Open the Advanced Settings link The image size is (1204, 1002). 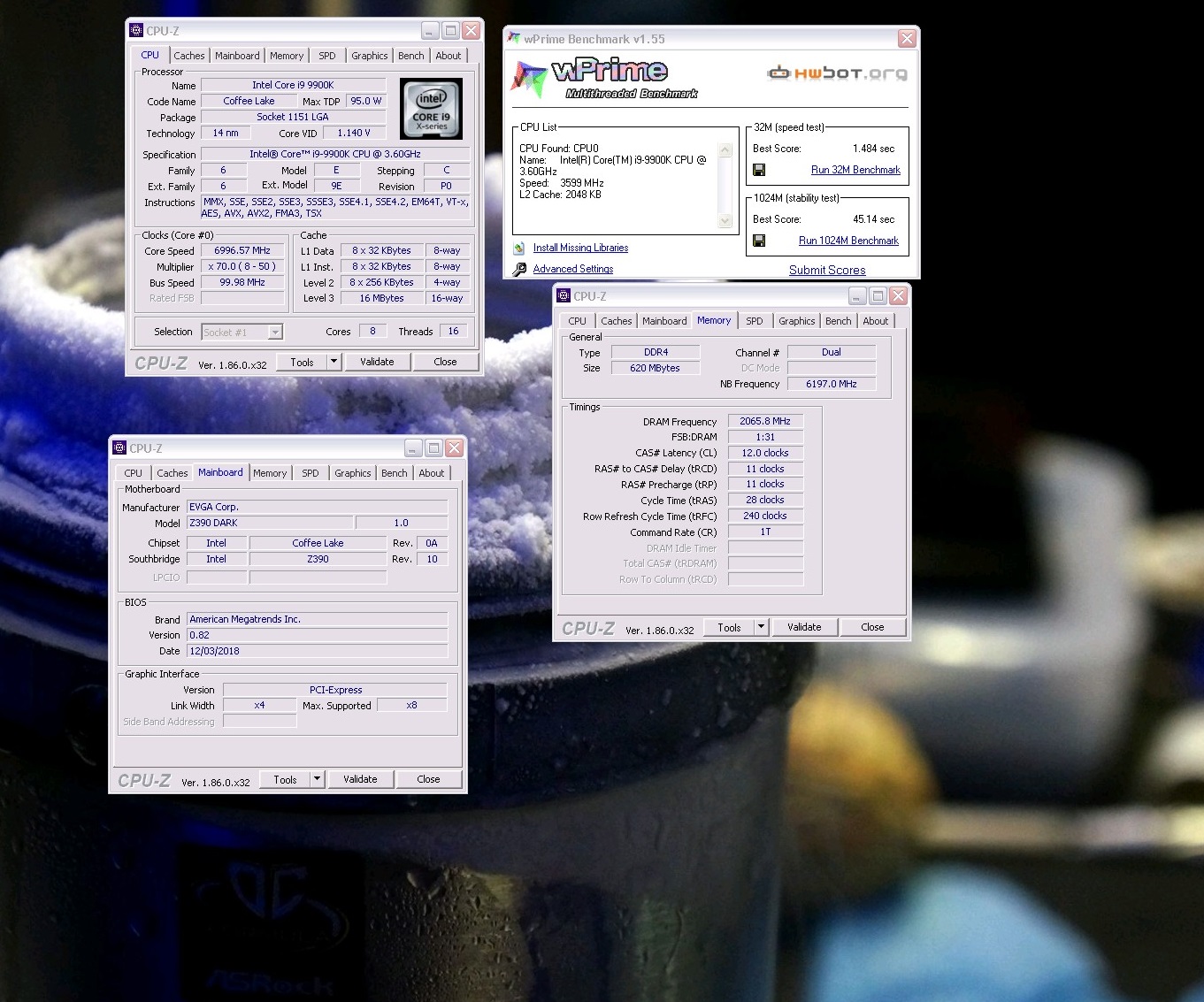click(x=573, y=269)
